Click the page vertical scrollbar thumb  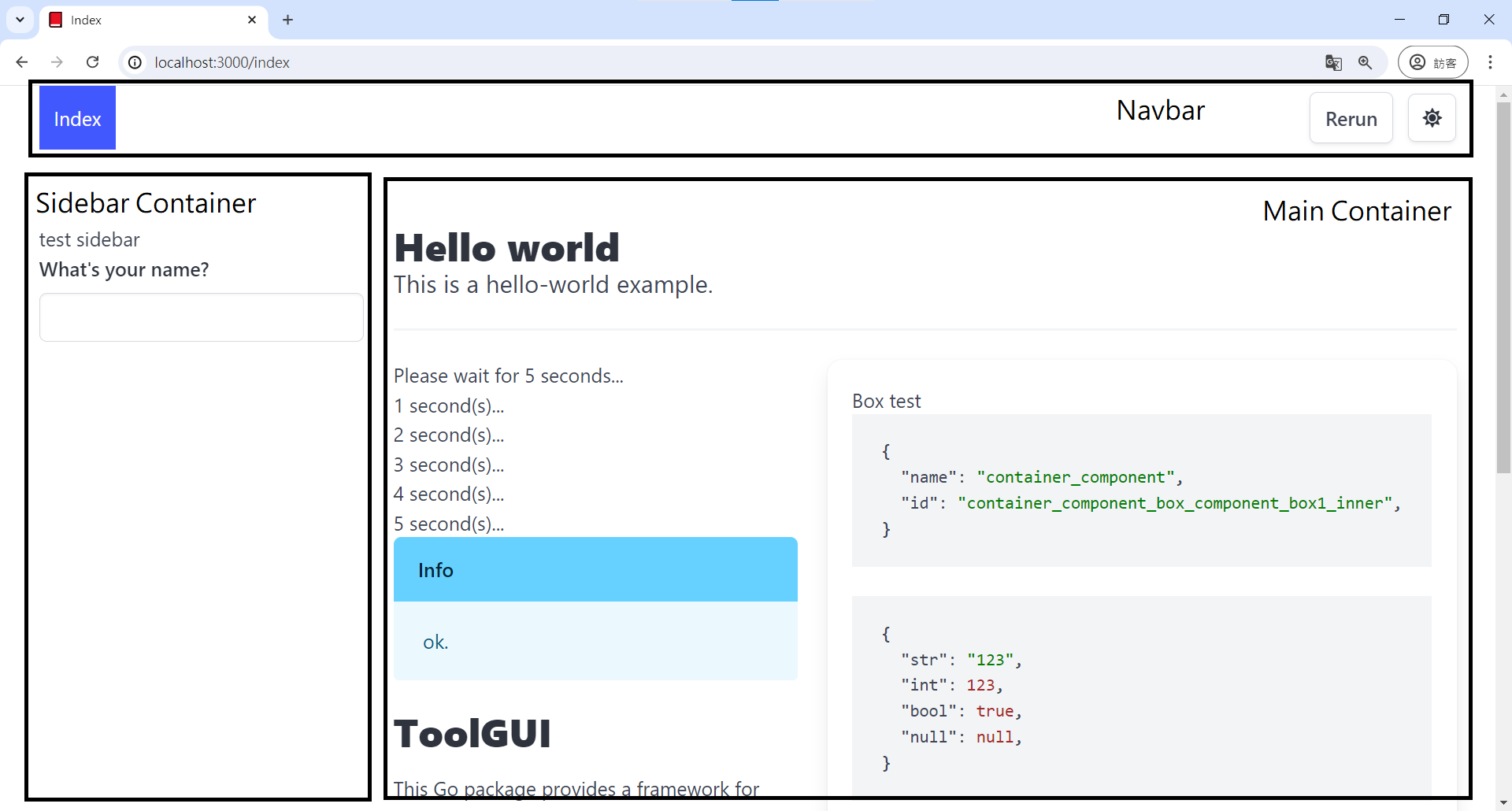pyautogui.click(x=1503, y=287)
